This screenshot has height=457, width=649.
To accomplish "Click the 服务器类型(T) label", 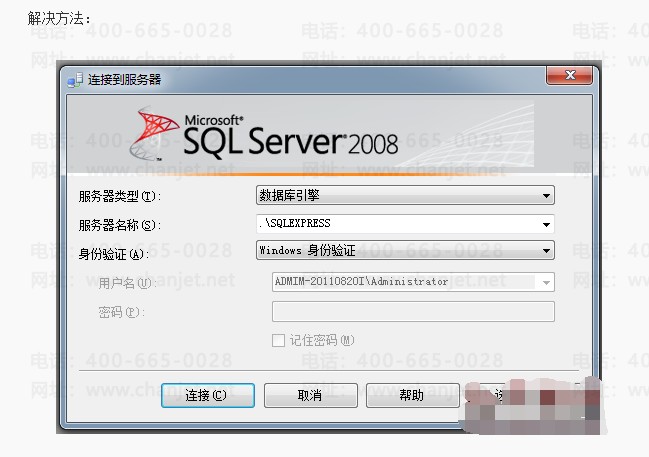I will (x=120, y=196).
